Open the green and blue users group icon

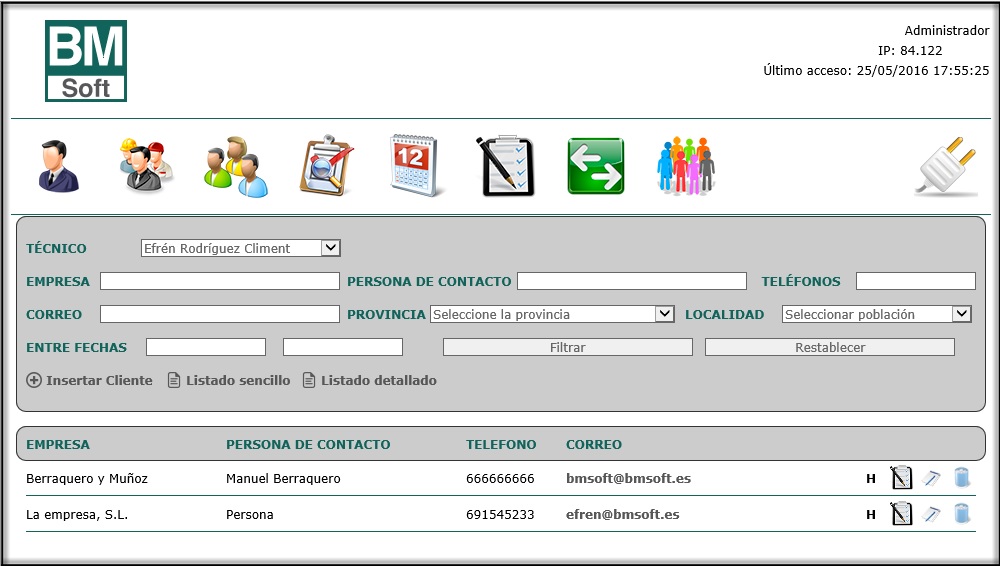tap(237, 166)
